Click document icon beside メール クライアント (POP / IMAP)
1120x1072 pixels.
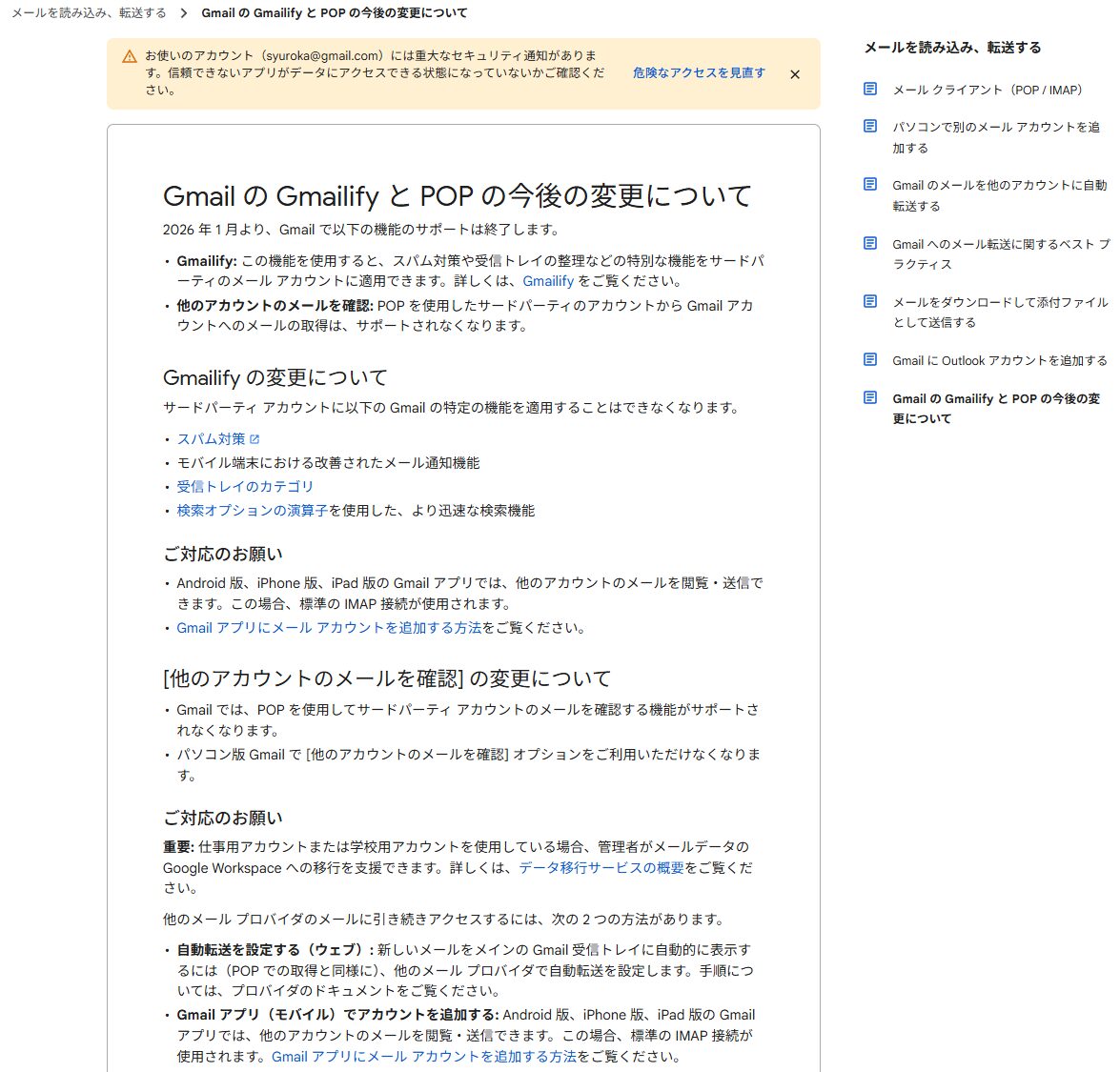click(x=870, y=89)
